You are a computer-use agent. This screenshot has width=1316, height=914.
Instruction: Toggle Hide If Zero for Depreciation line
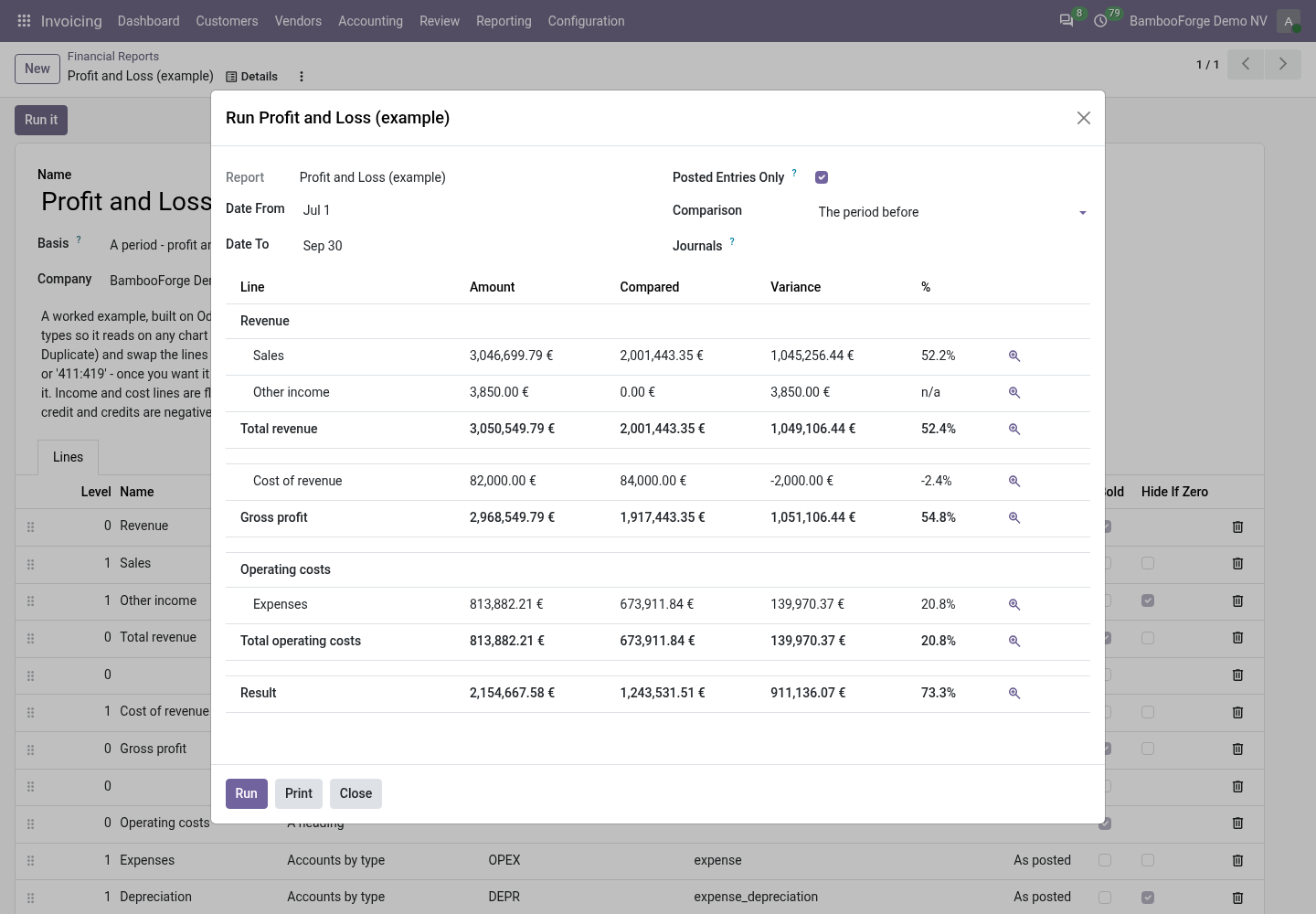pos(1148,898)
